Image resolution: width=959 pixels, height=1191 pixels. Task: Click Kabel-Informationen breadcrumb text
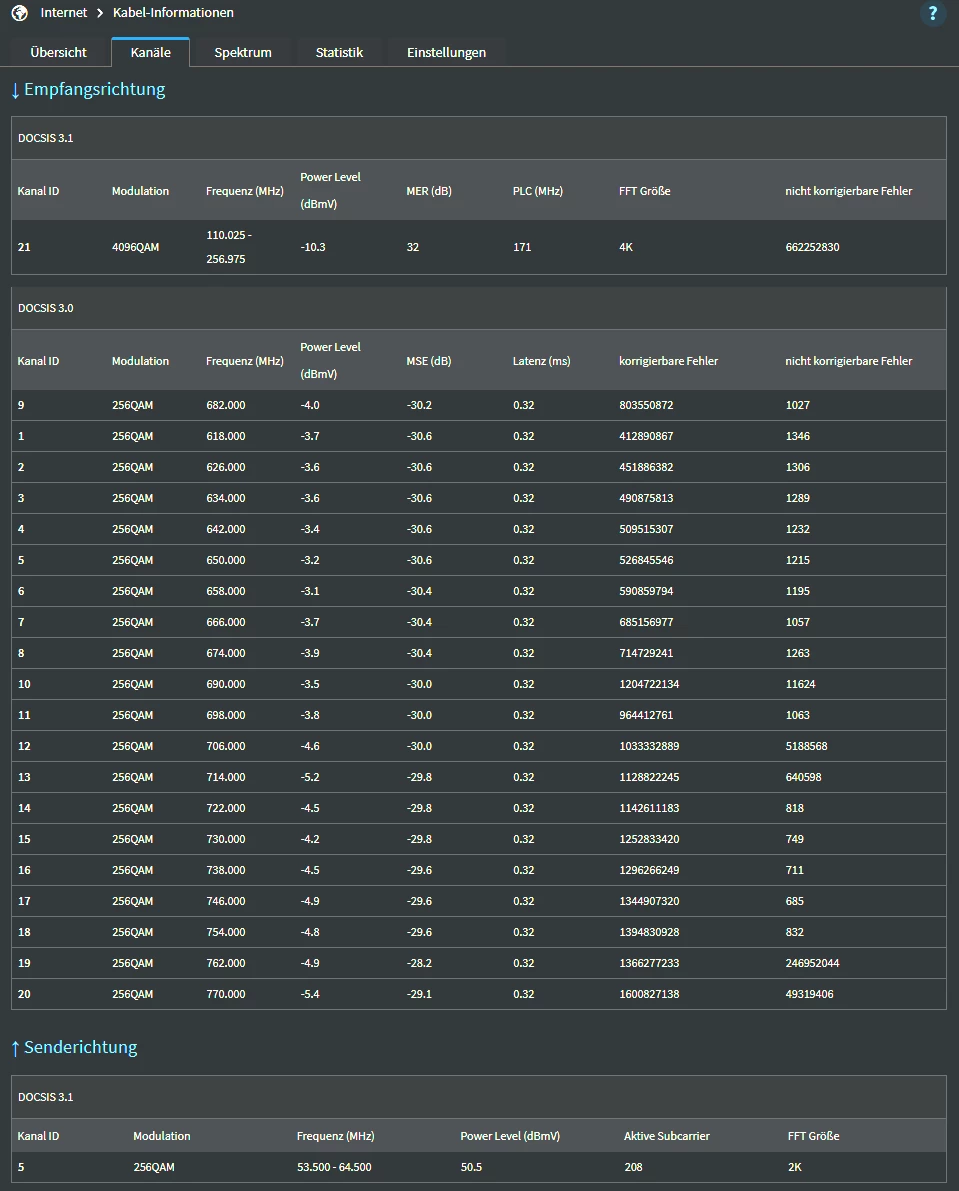click(173, 13)
